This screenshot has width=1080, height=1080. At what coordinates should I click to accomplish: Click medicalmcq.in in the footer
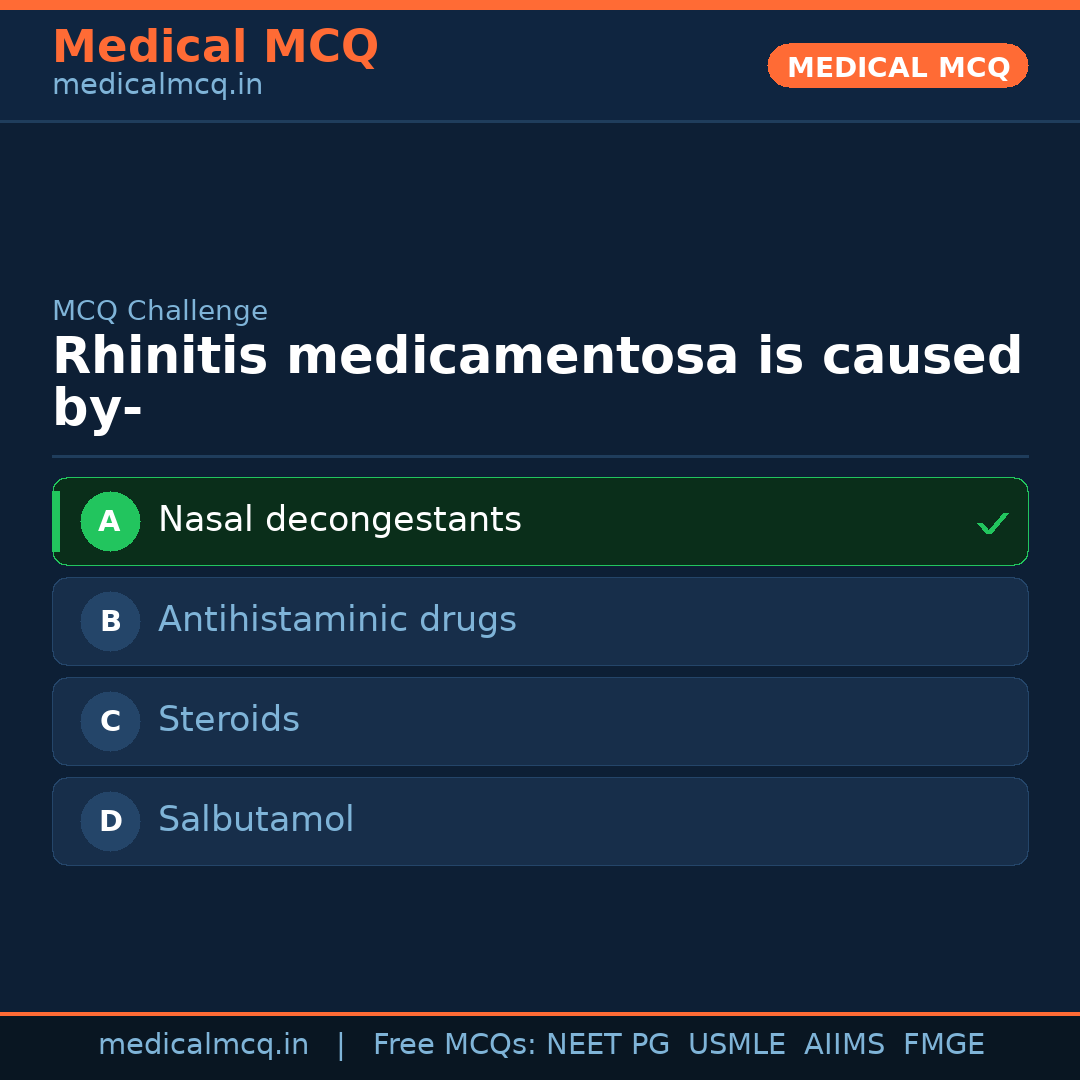[x=203, y=1045]
